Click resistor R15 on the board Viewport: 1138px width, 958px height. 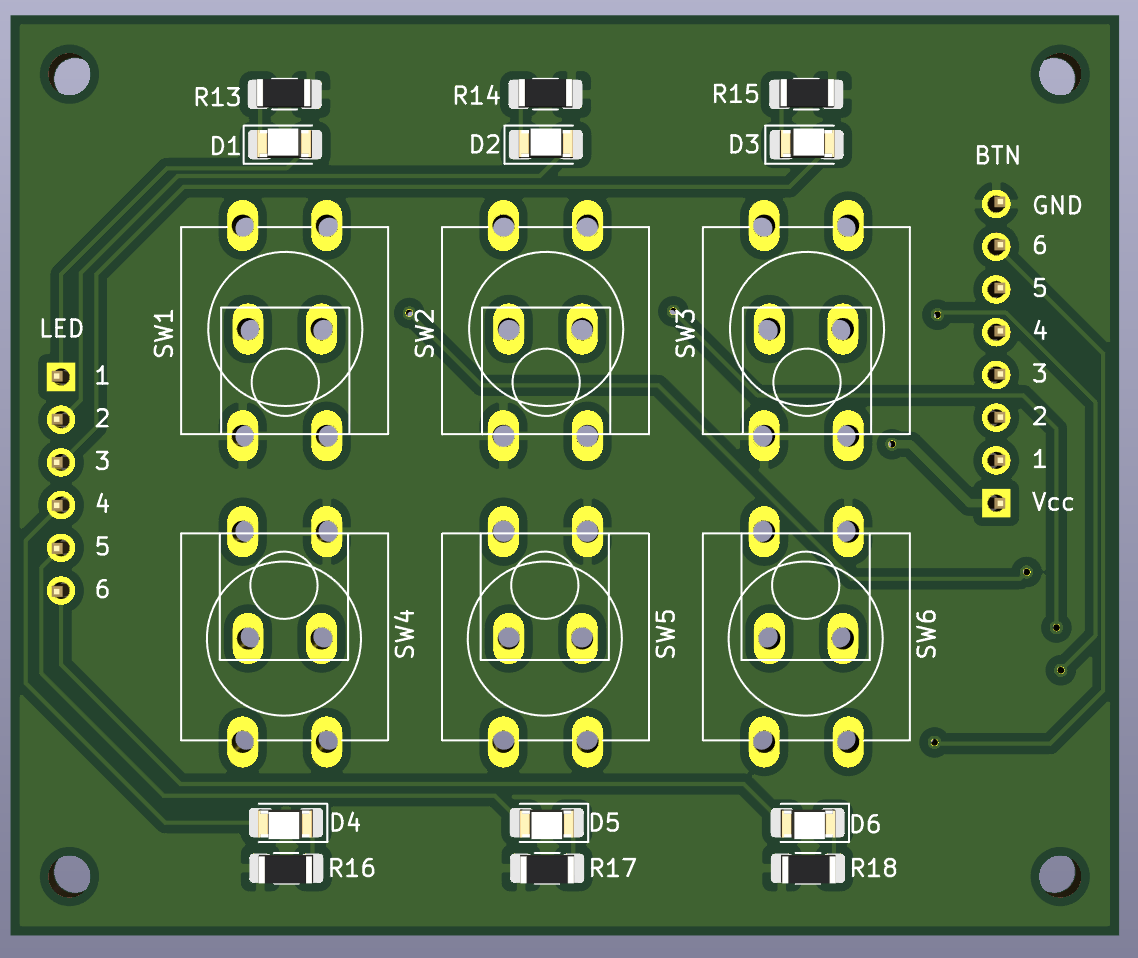coord(806,94)
